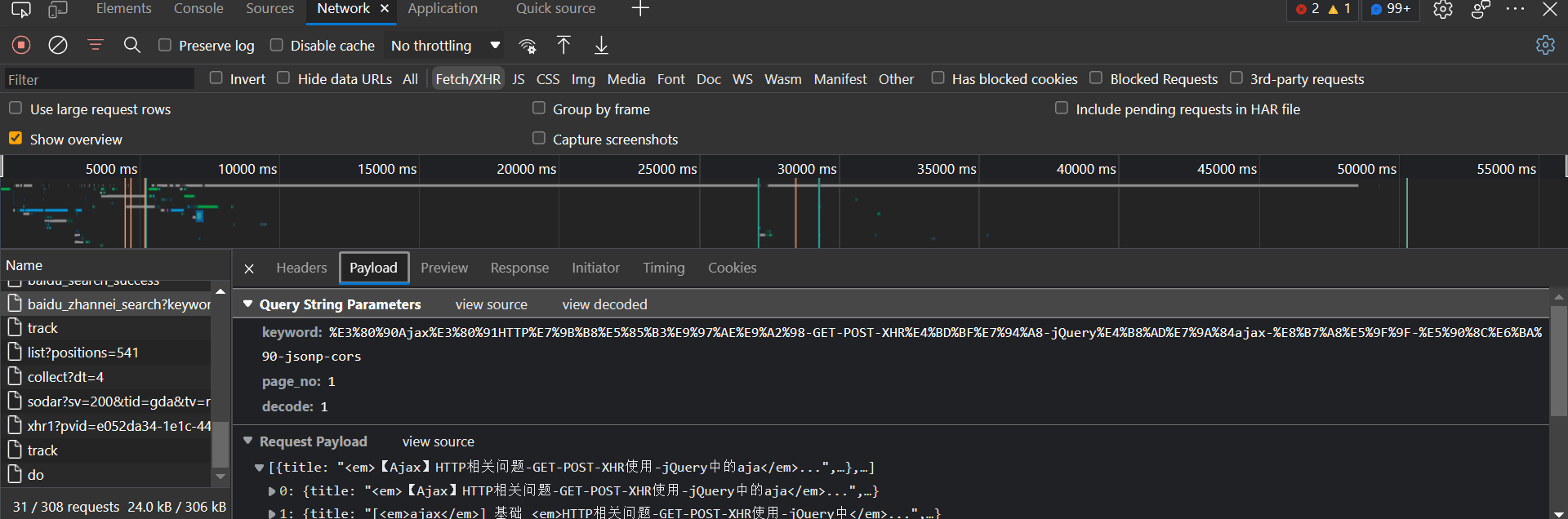
Task: Check Has blocked cookies checkbox
Action: (x=938, y=78)
